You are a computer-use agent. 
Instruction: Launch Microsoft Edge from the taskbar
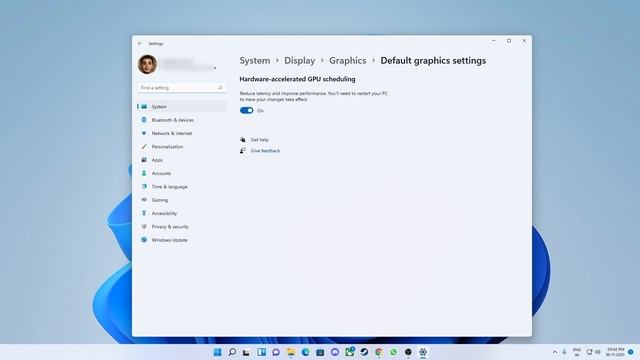tap(305, 352)
